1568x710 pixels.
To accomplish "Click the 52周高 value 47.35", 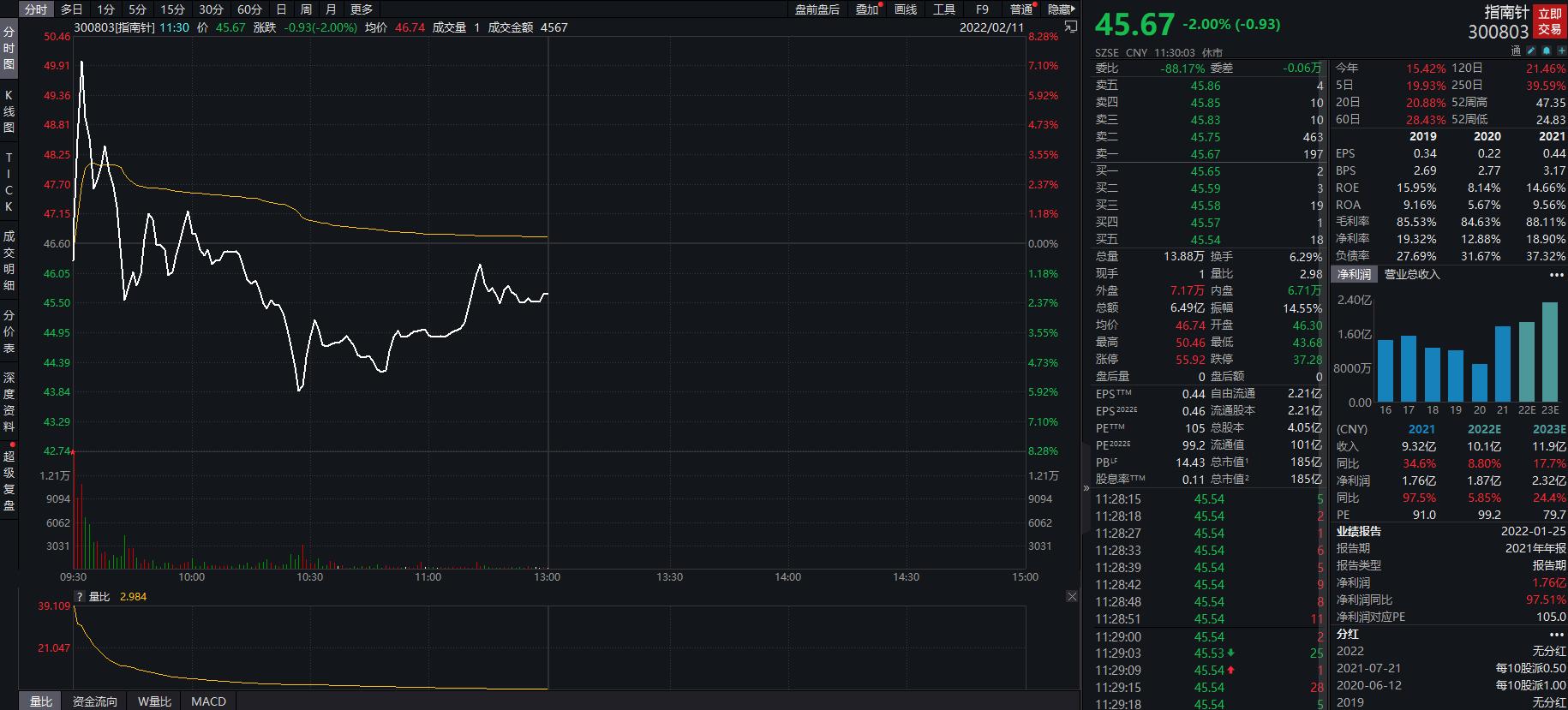I will (1550, 103).
